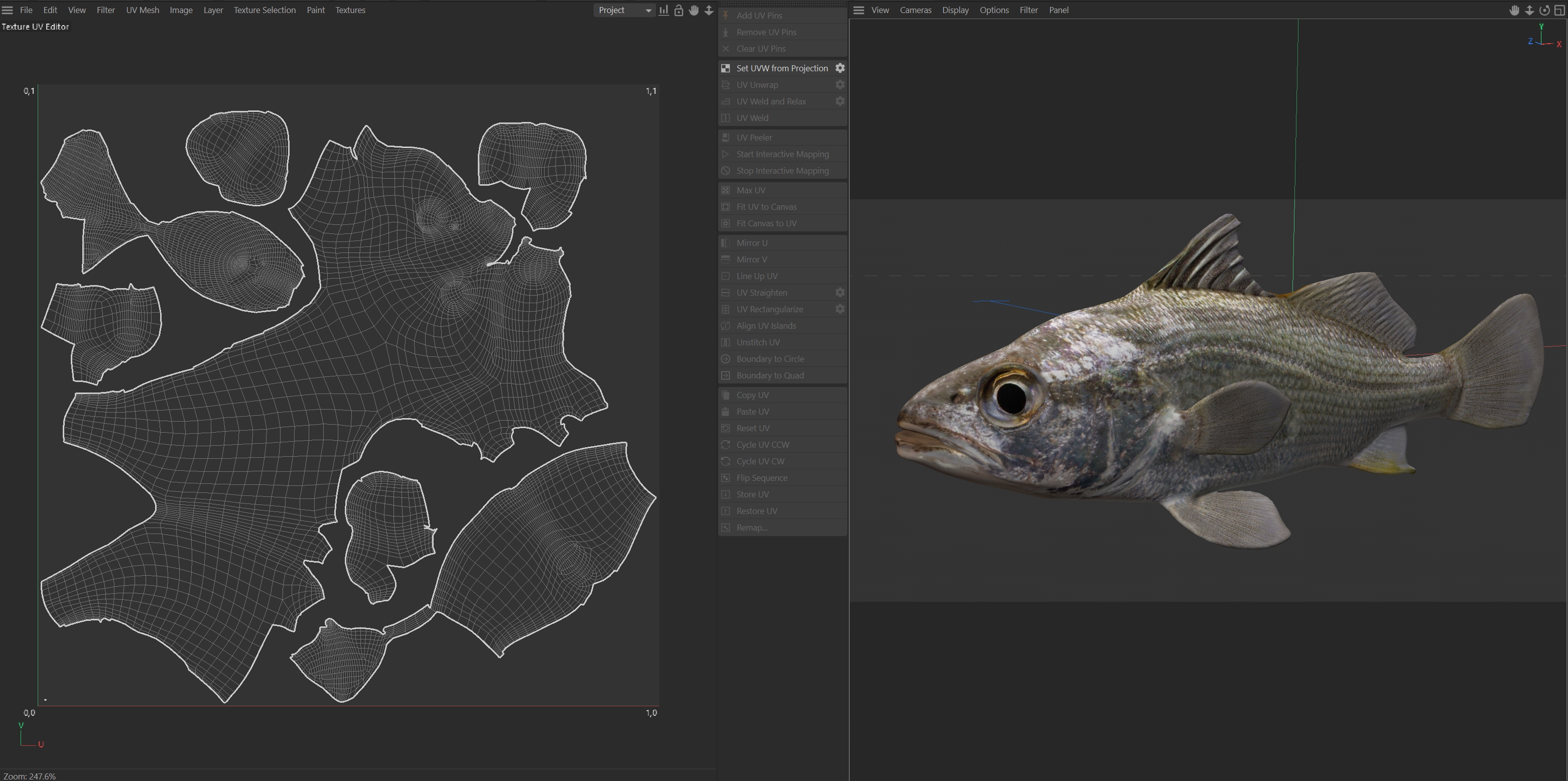Viewport: 1568px width, 781px height.
Task: Click the viewport orbit rotate camera icon
Action: pyautogui.click(x=1544, y=10)
